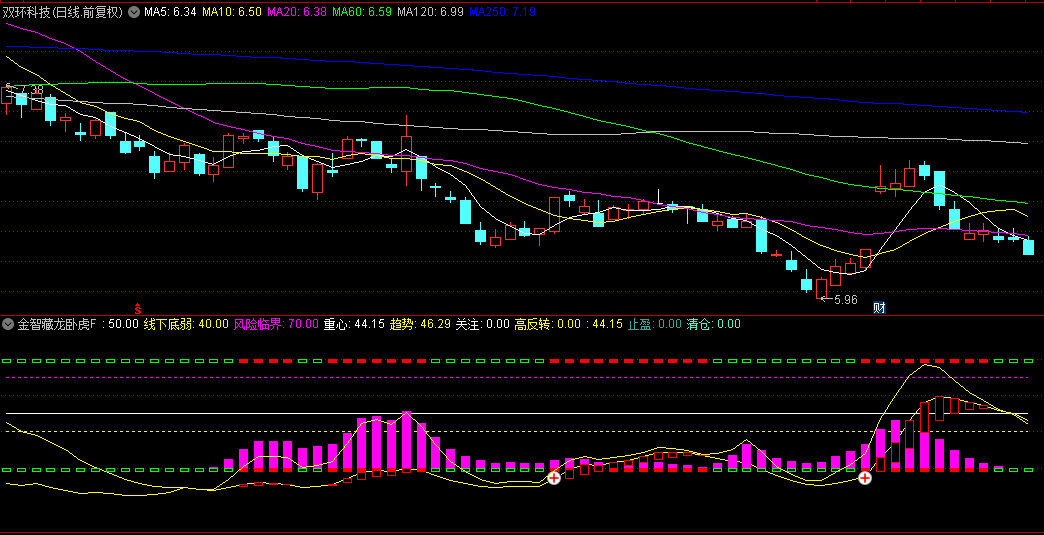Image resolution: width=1044 pixels, height=535 pixels.
Task: Click the 5.96 low price label
Action: point(845,299)
